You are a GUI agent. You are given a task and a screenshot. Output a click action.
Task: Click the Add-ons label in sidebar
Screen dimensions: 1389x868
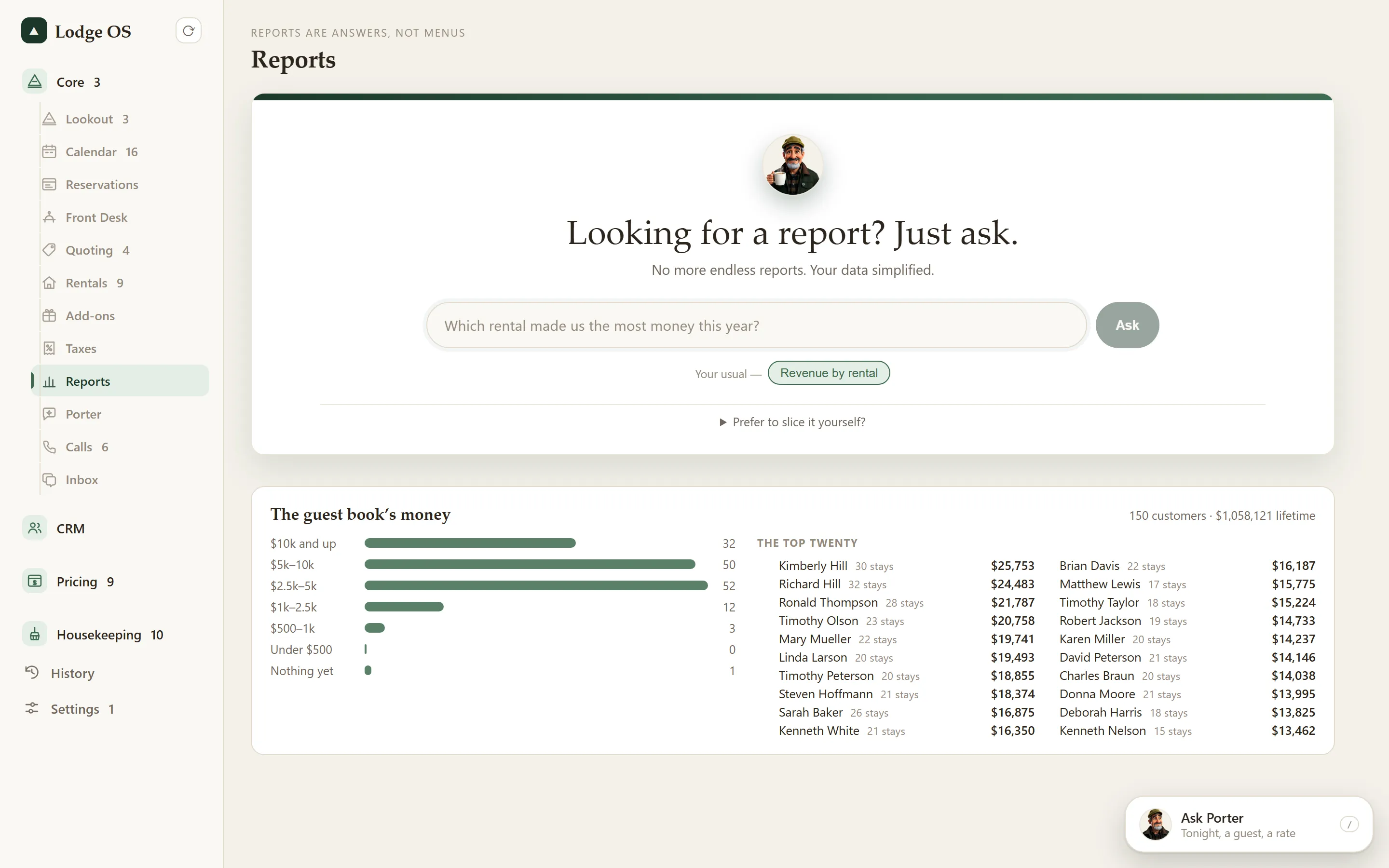(x=90, y=316)
